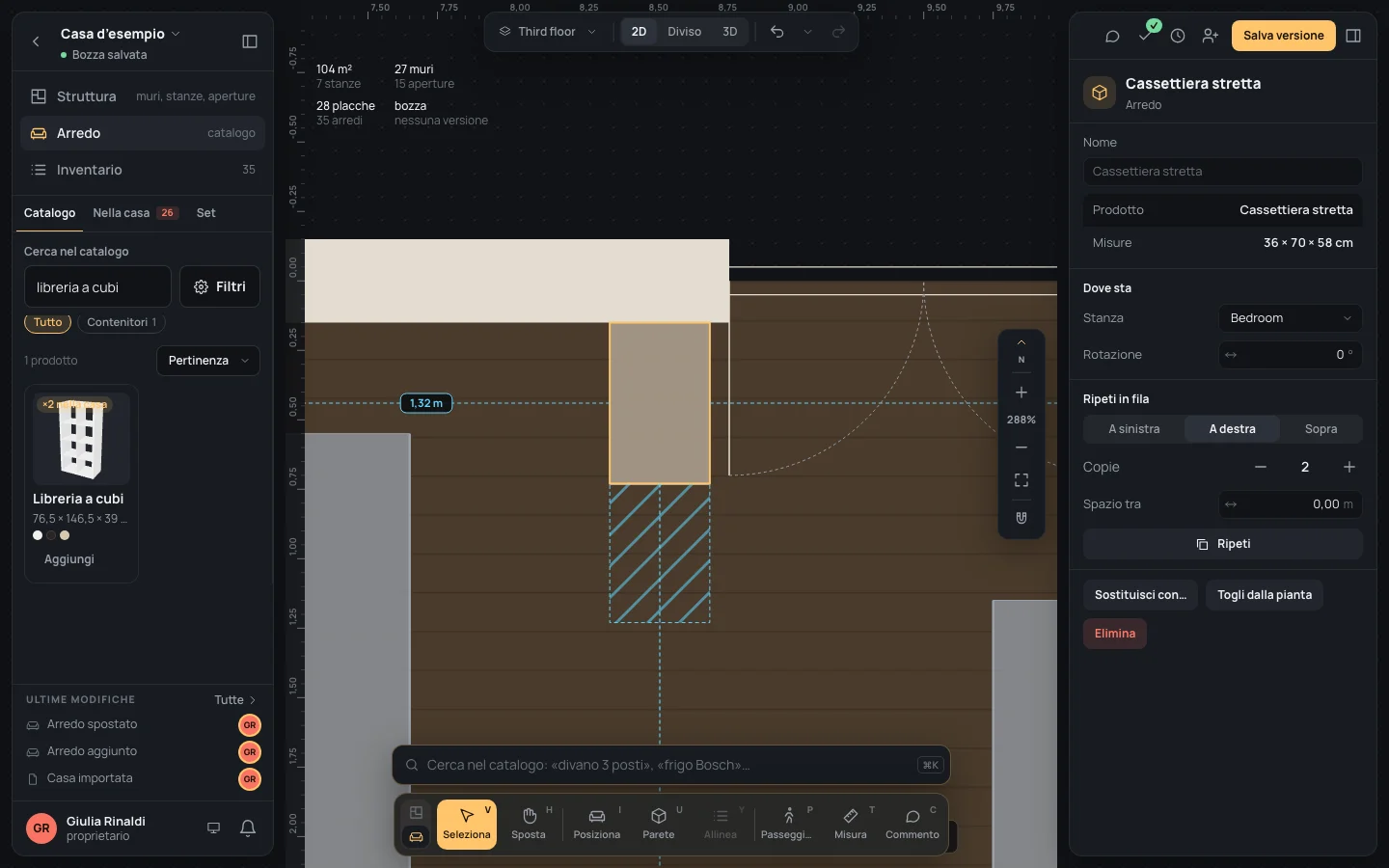Open the Casa d'esempio project dropdown

point(121,34)
